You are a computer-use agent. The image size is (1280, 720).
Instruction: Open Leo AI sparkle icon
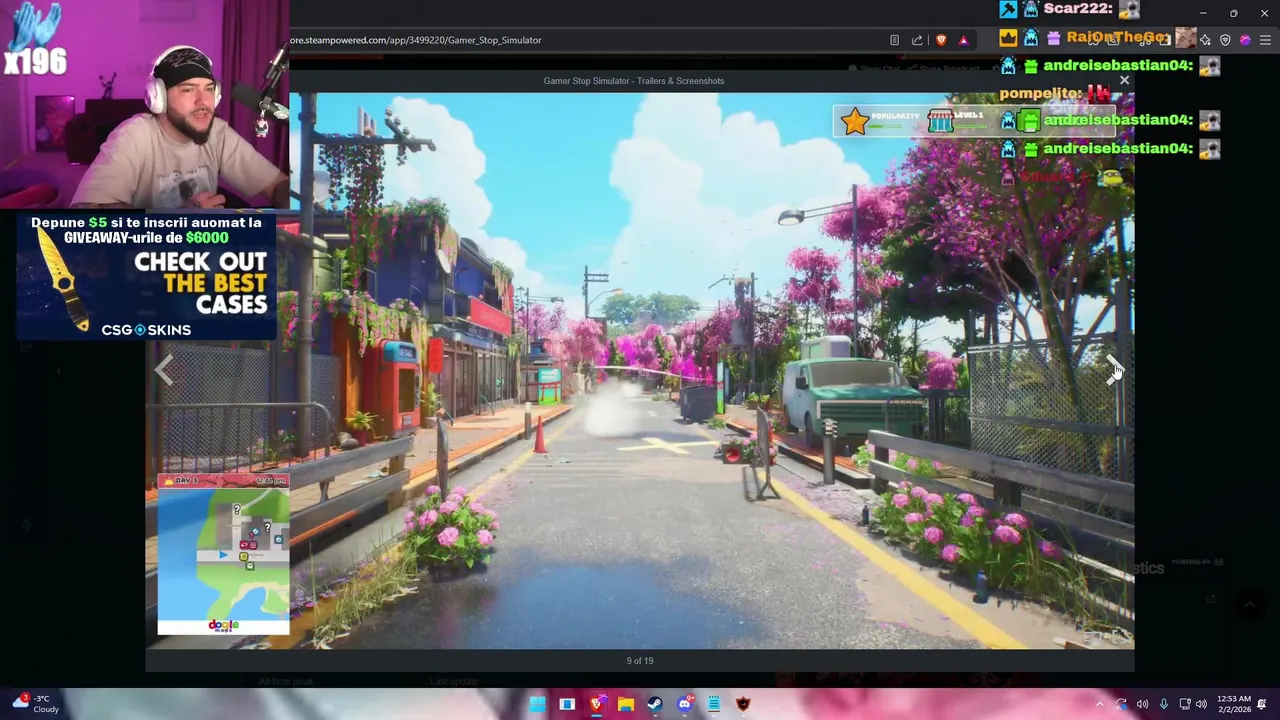1205,40
